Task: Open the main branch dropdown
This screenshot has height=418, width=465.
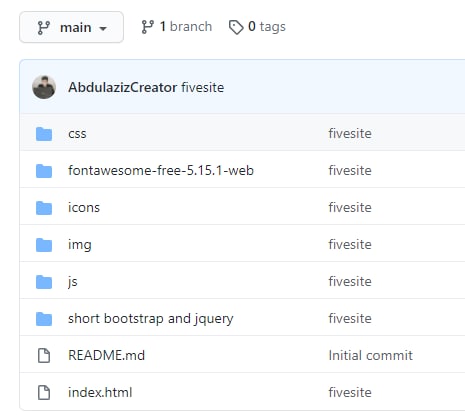Action: [71, 27]
